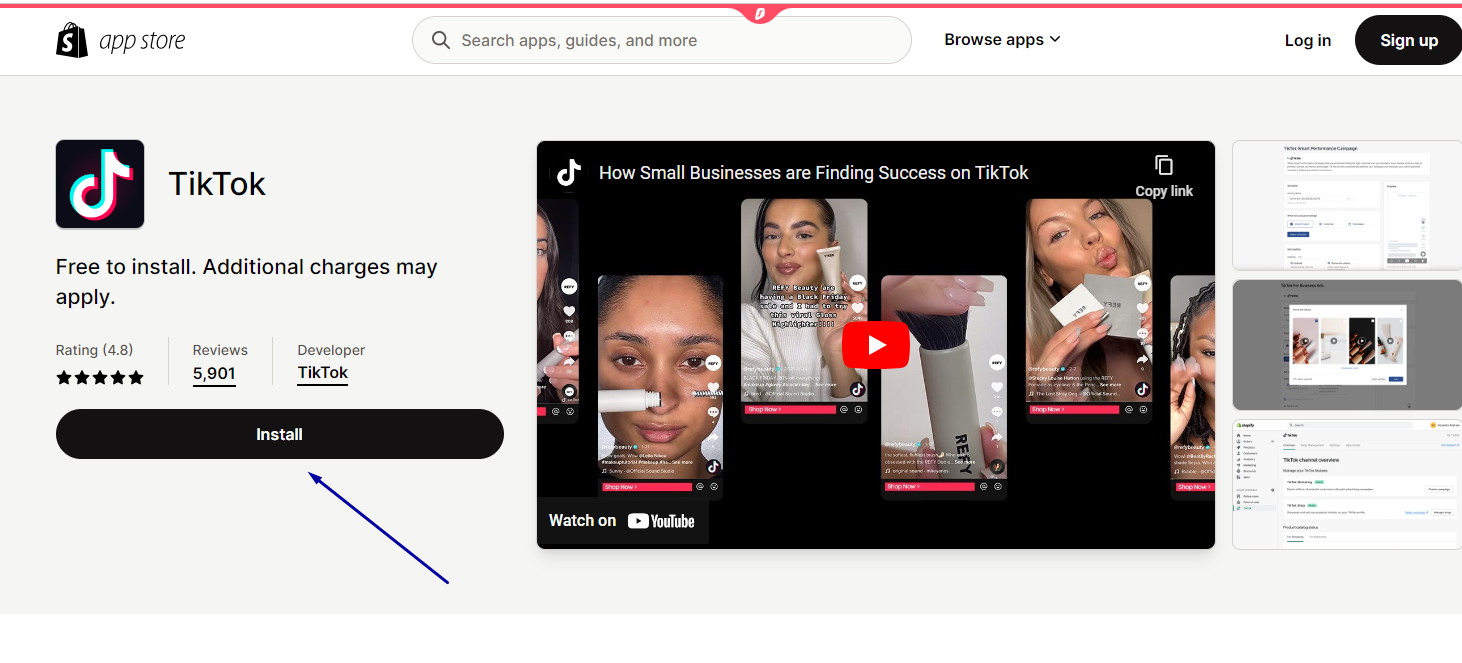Open the 5,901 reviews link
The image size is (1462, 663).
pos(214,374)
